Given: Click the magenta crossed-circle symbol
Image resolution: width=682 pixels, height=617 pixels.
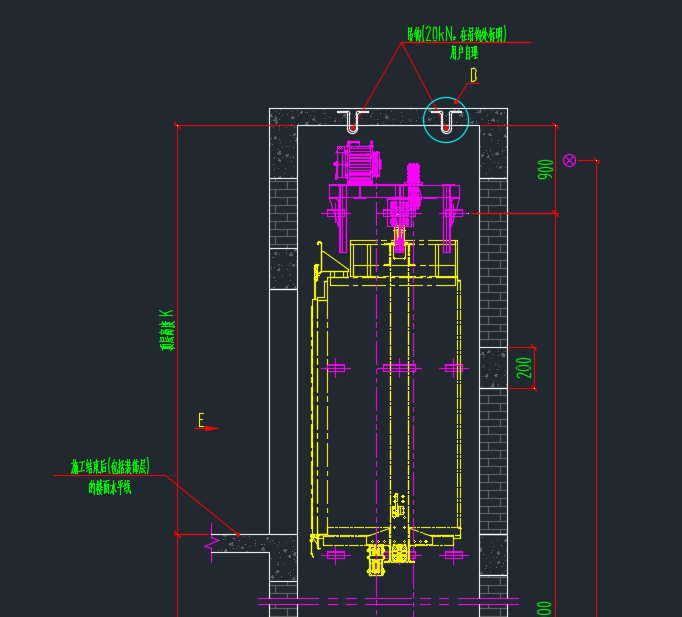Looking at the screenshot, I should pyautogui.click(x=569, y=160).
